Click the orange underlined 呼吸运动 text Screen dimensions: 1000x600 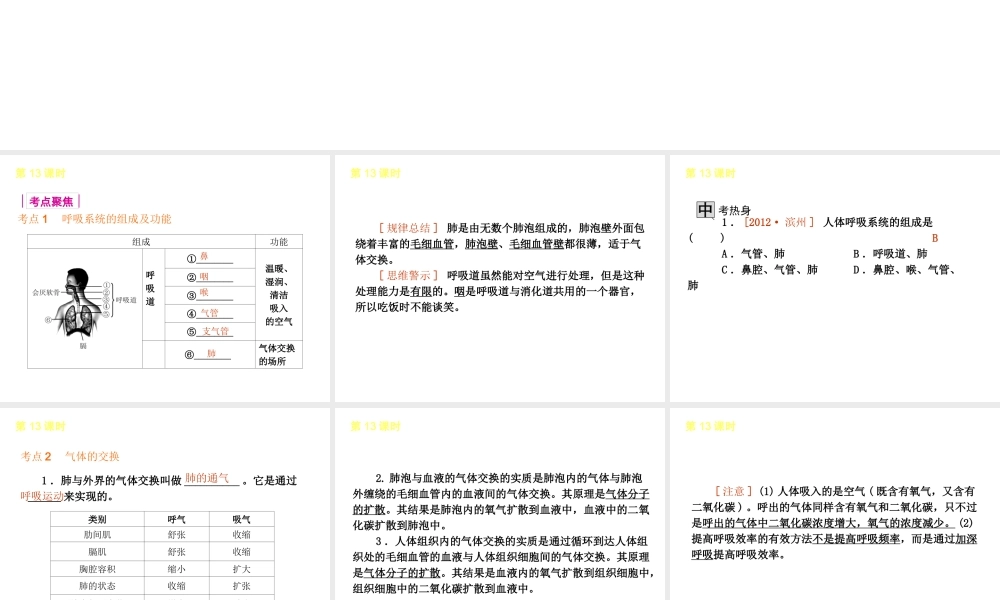[42, 496]
